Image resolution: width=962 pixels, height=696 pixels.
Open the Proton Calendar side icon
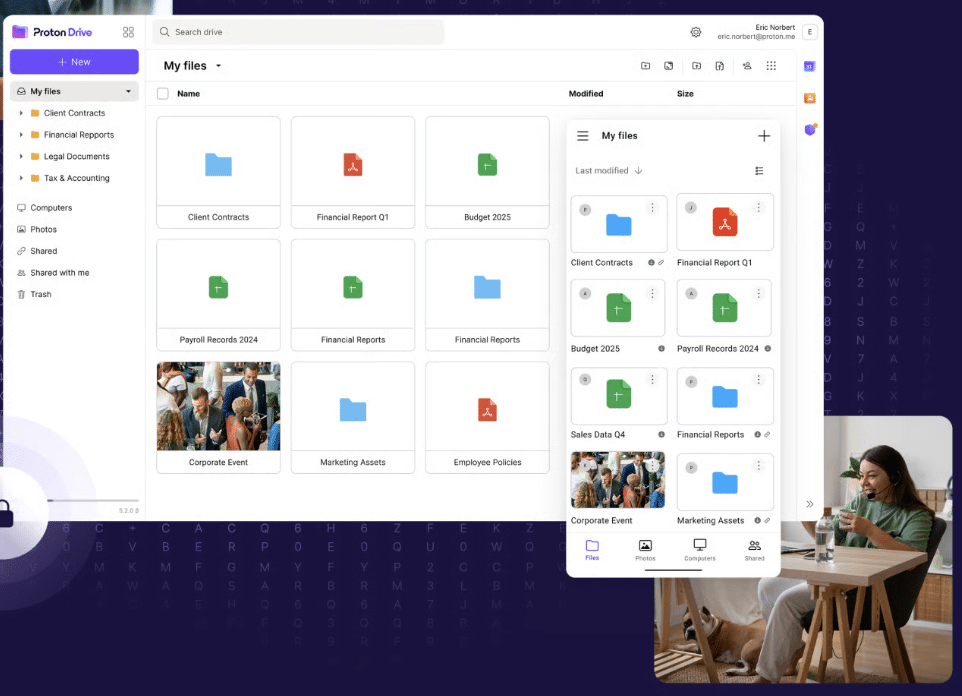coord(810,66)
